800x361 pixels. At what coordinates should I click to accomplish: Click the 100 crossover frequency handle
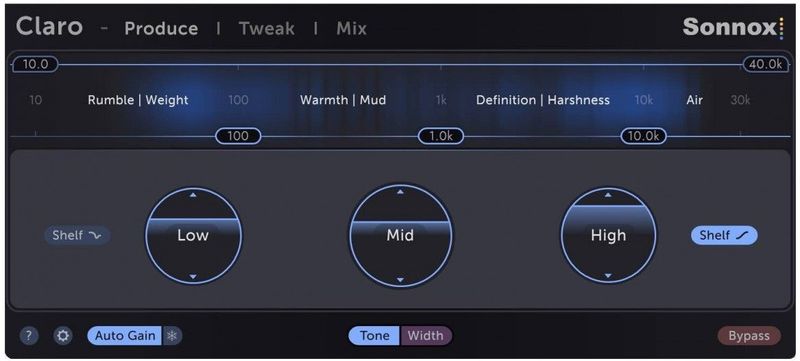coord(238,136)
